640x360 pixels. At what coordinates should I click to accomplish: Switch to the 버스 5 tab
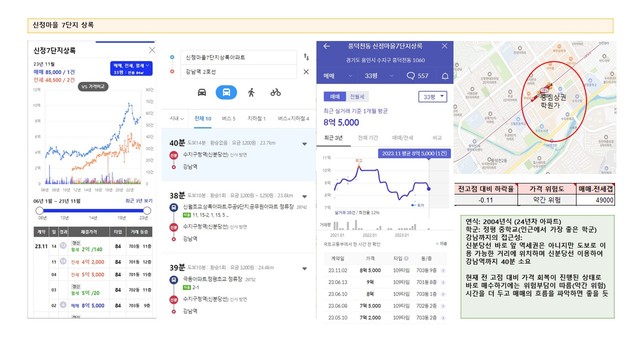[x=229, y=118]
